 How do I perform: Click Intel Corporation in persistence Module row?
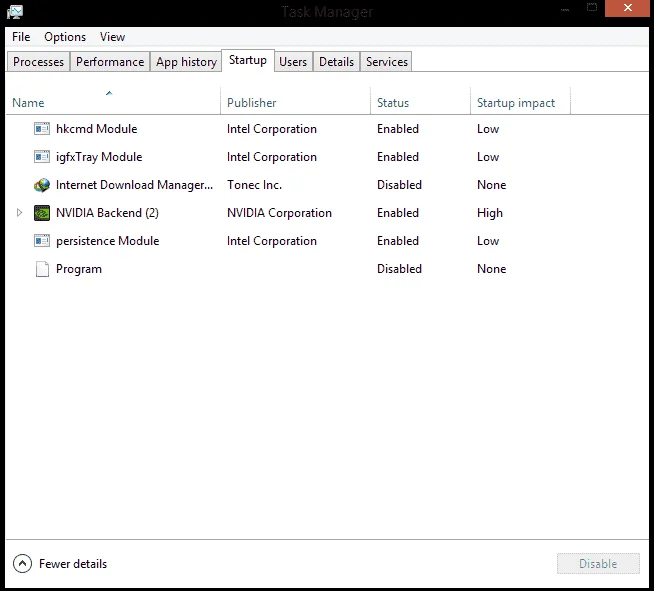point(272,241)
